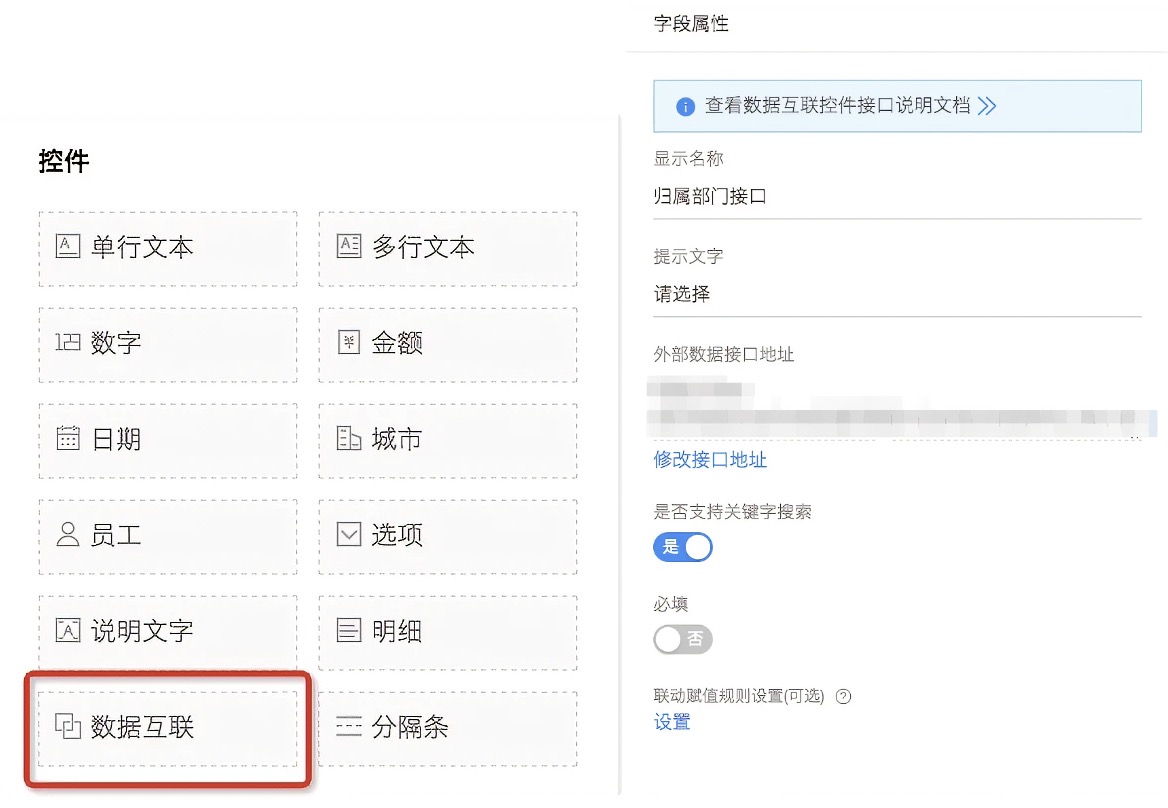Viewport: 1168px width, 808px height.
Task: Click the 修改接口地址 link
Action: pyautogui.click(x=710, y=461)
